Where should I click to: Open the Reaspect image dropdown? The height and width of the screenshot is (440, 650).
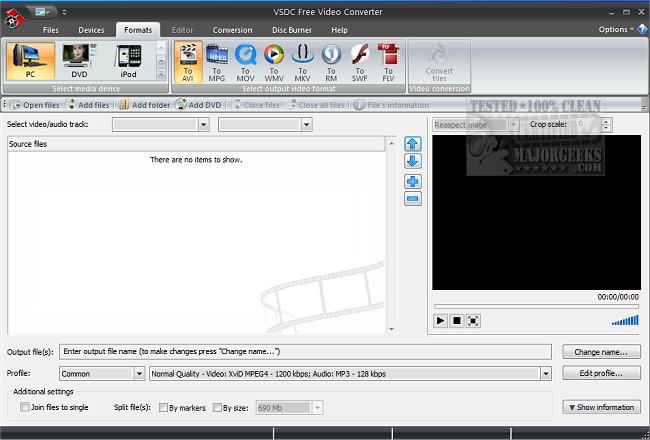coord(514,124)
